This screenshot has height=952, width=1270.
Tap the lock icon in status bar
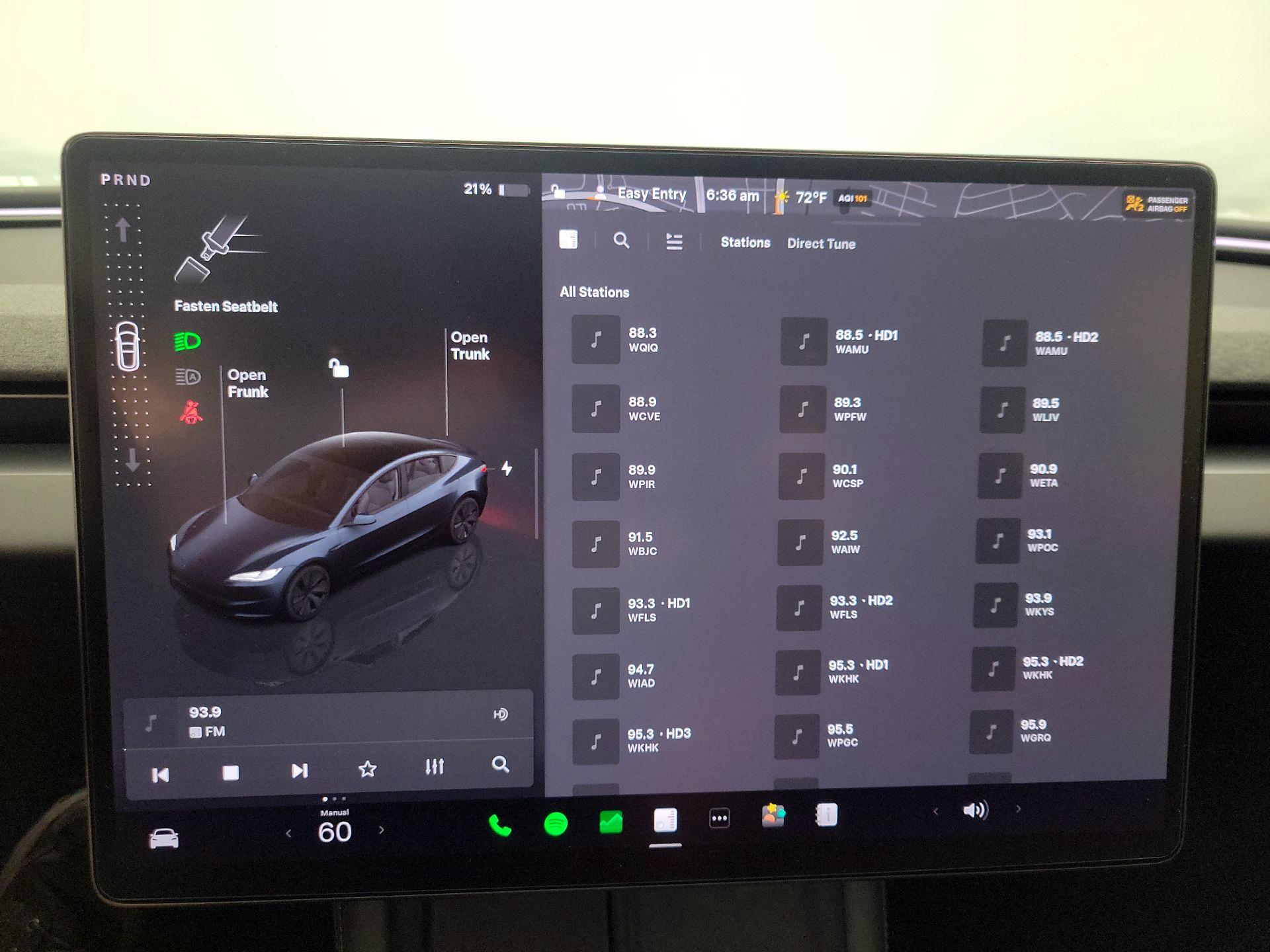[x=558, y=191]
